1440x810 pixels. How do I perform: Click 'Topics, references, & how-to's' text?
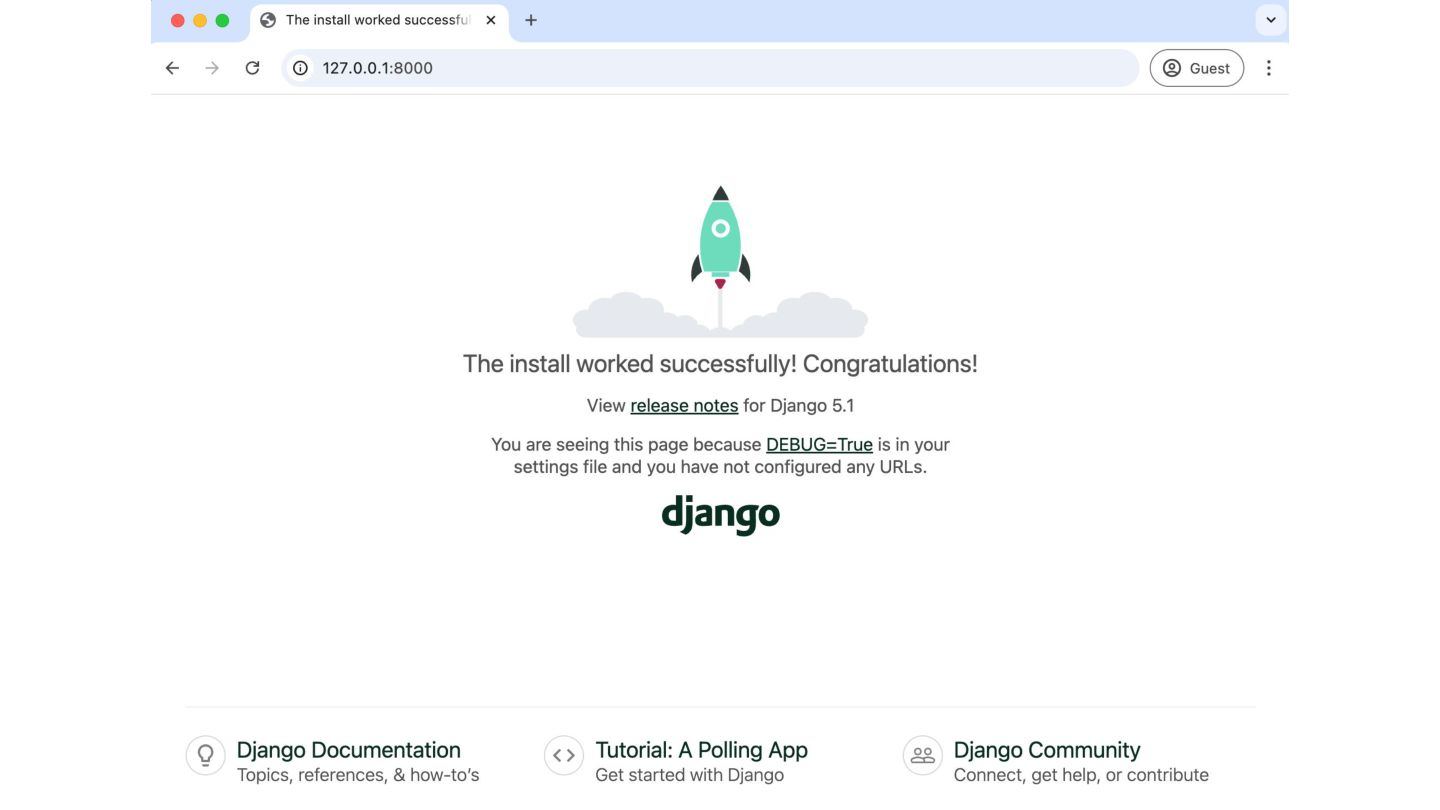click(358, 775)
